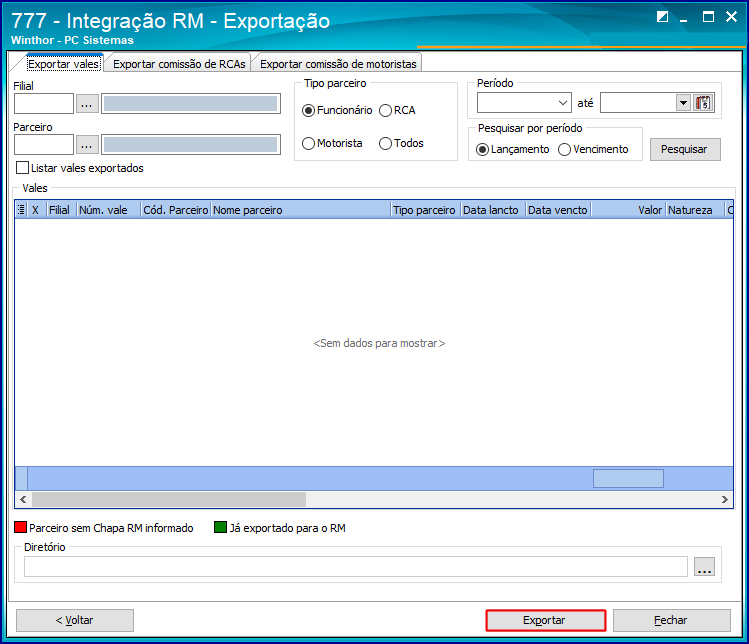
Task: Click the grid scroll right arrow
Action: [x=725, y=499]
